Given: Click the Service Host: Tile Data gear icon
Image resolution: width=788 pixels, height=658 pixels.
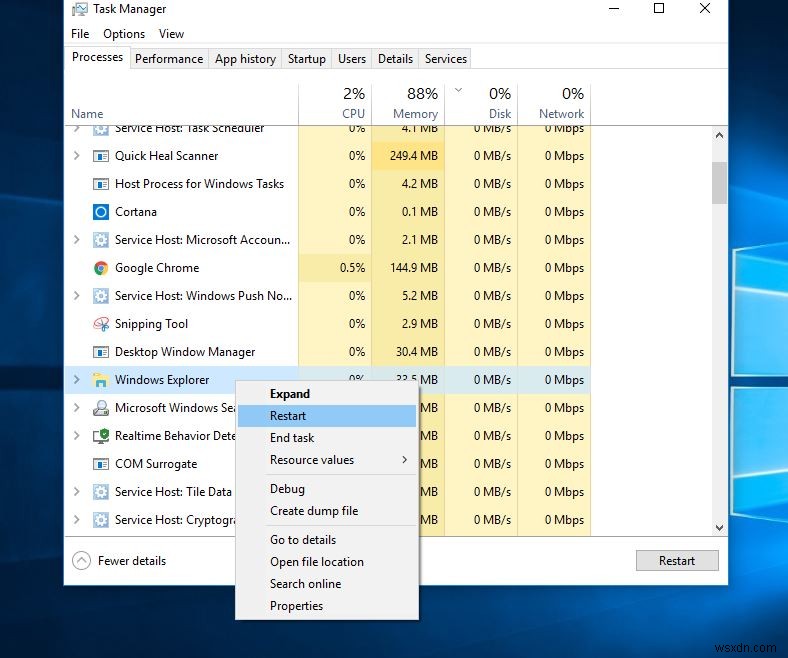Looking at the screenshot, I should pyautogui.click(x=101, y=492).
